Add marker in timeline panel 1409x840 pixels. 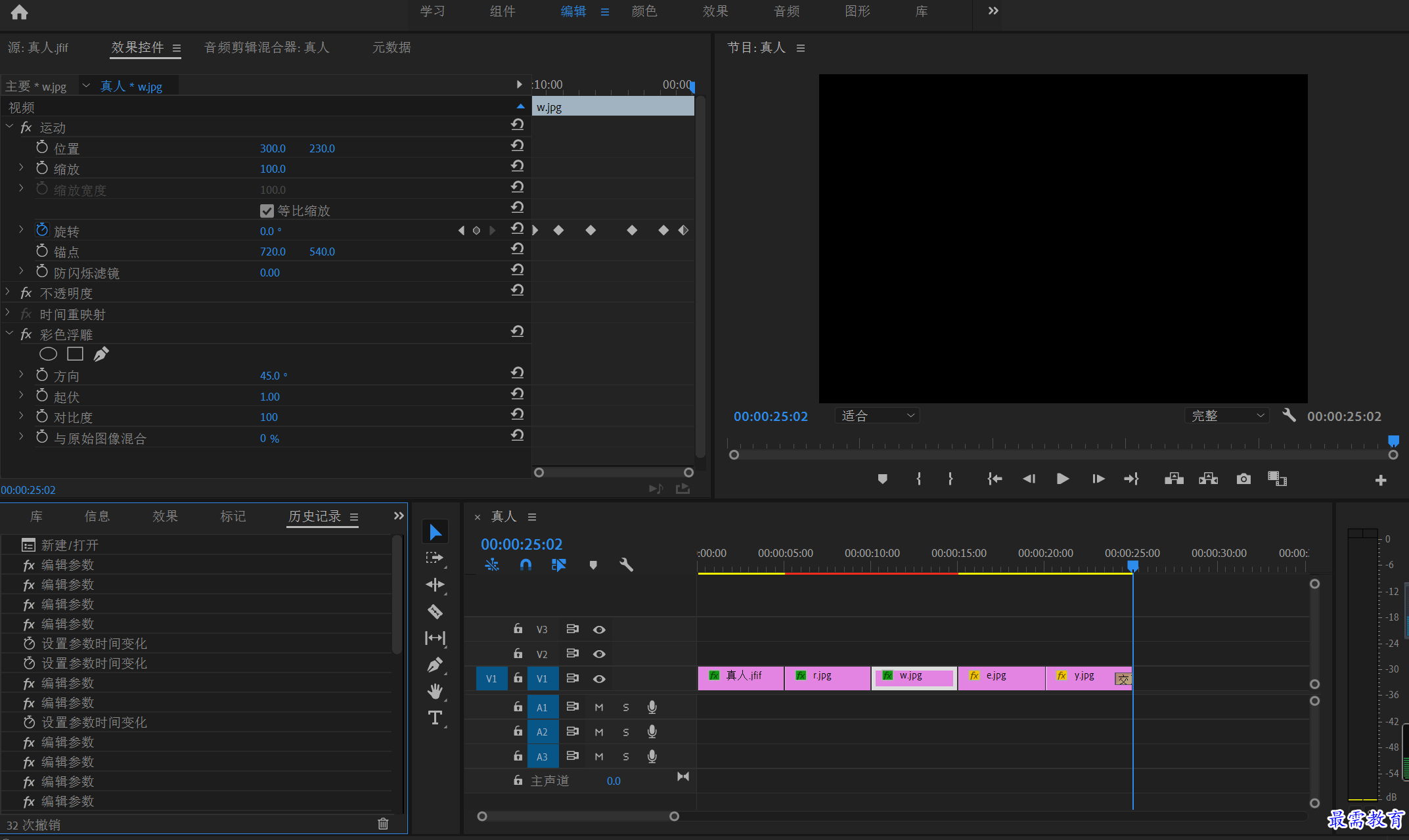pyautogui.click(x=593, y=565)
